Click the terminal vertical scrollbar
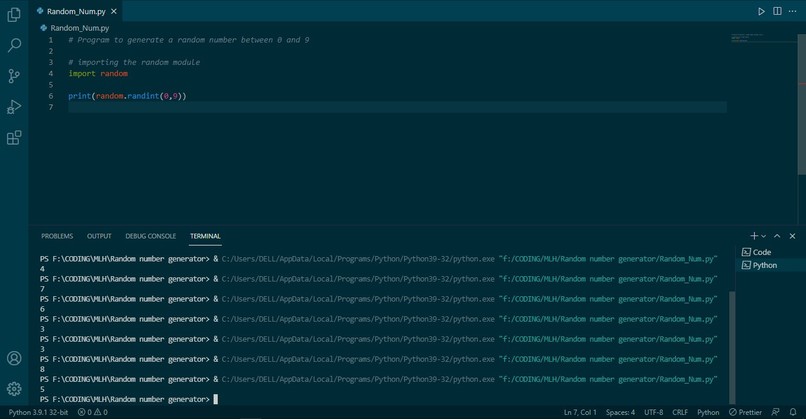This screenshot has width=806, height=419. 732,348
